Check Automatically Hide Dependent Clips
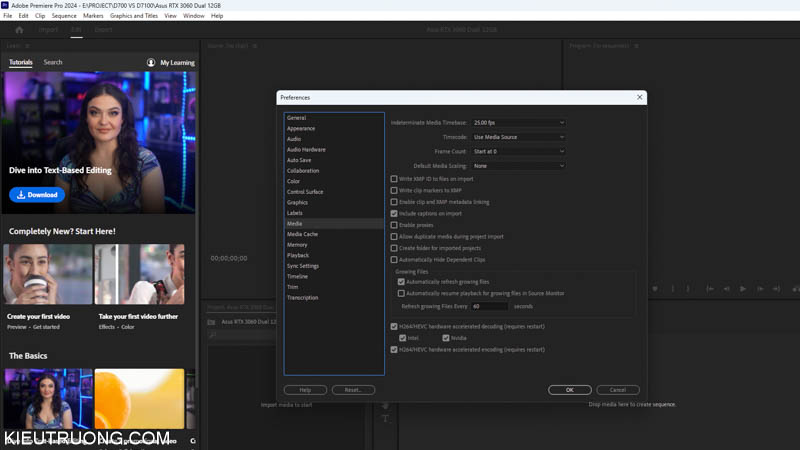800x450 pixels. pos(394,260)
